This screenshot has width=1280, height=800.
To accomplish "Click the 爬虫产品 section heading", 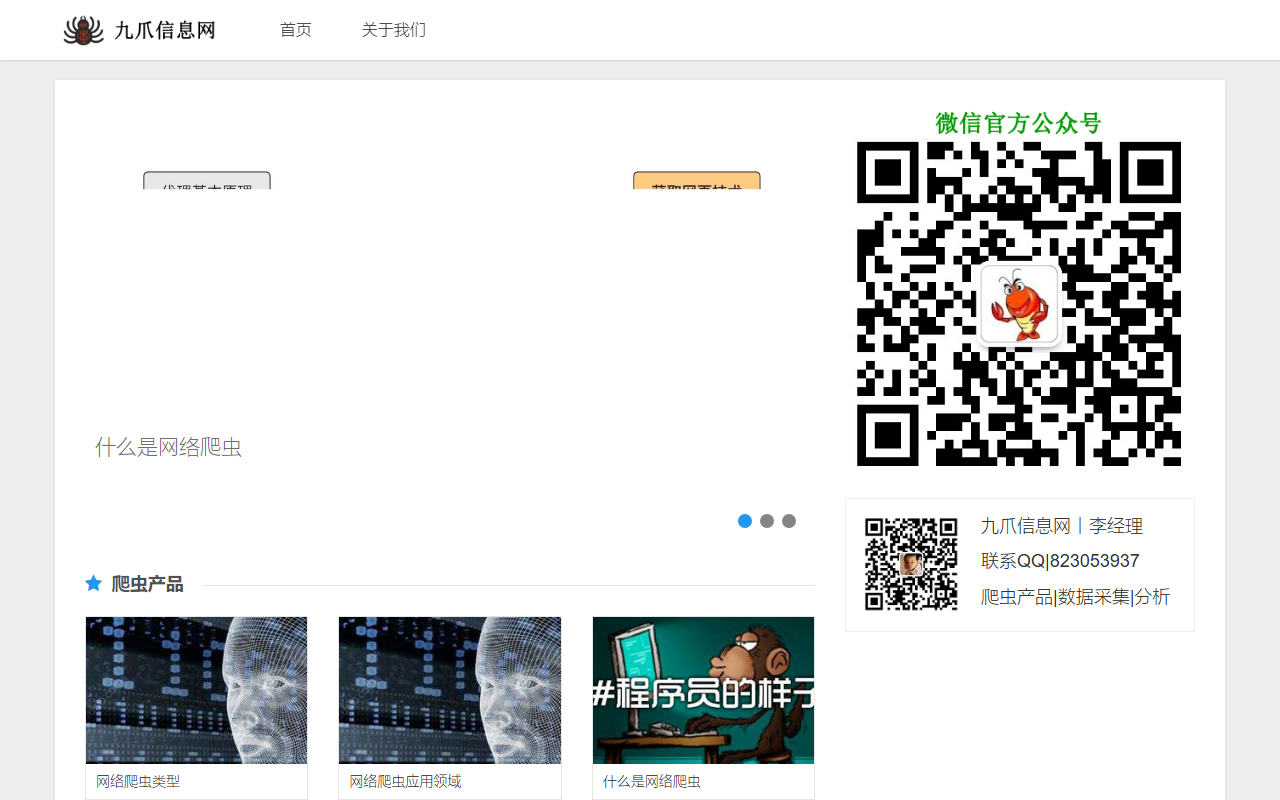I will 147,584.
